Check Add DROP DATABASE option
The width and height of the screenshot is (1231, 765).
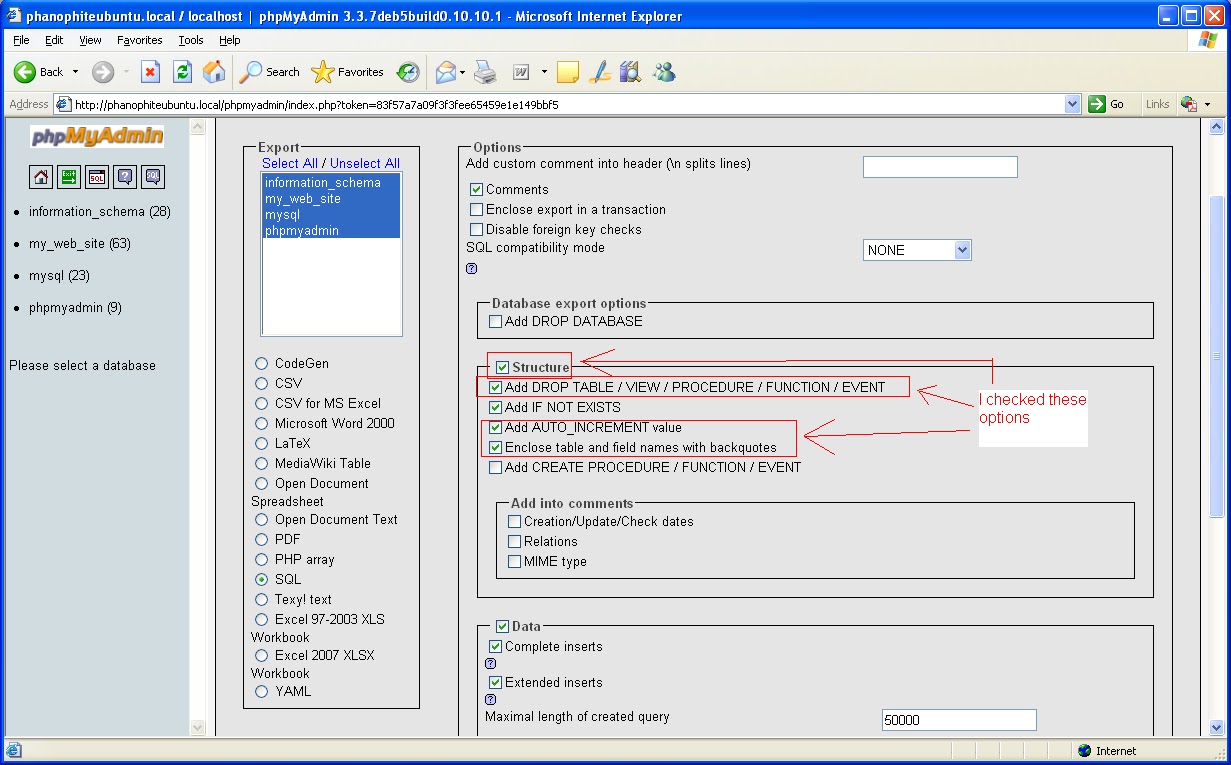click(496, 321)
